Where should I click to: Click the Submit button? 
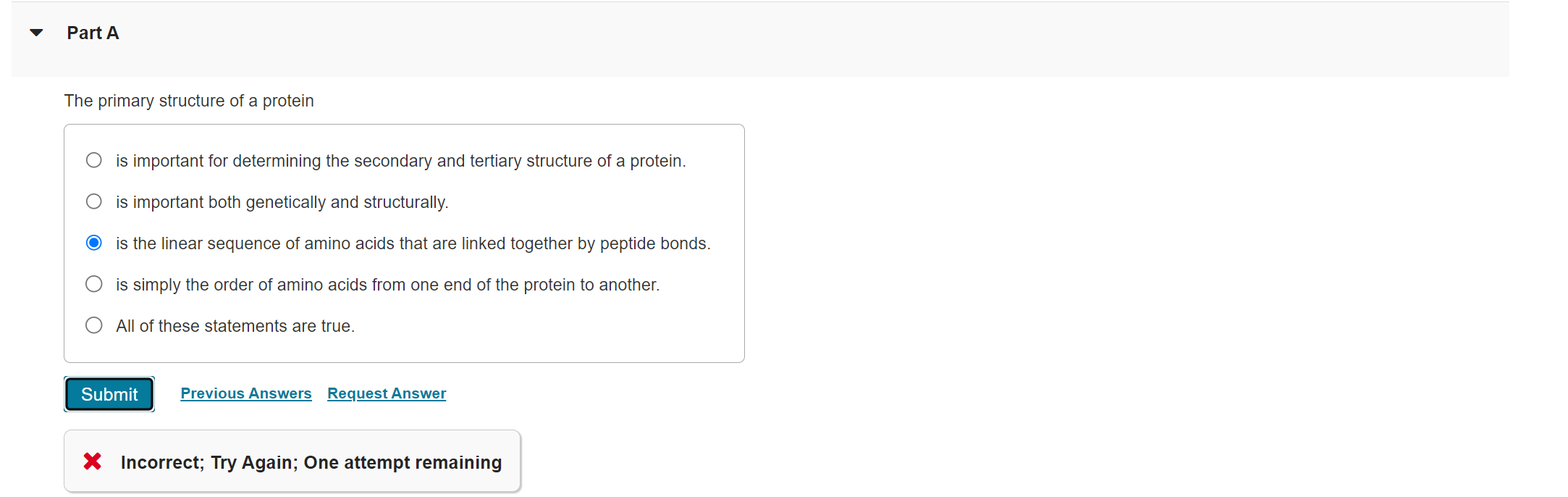point(109,393)
